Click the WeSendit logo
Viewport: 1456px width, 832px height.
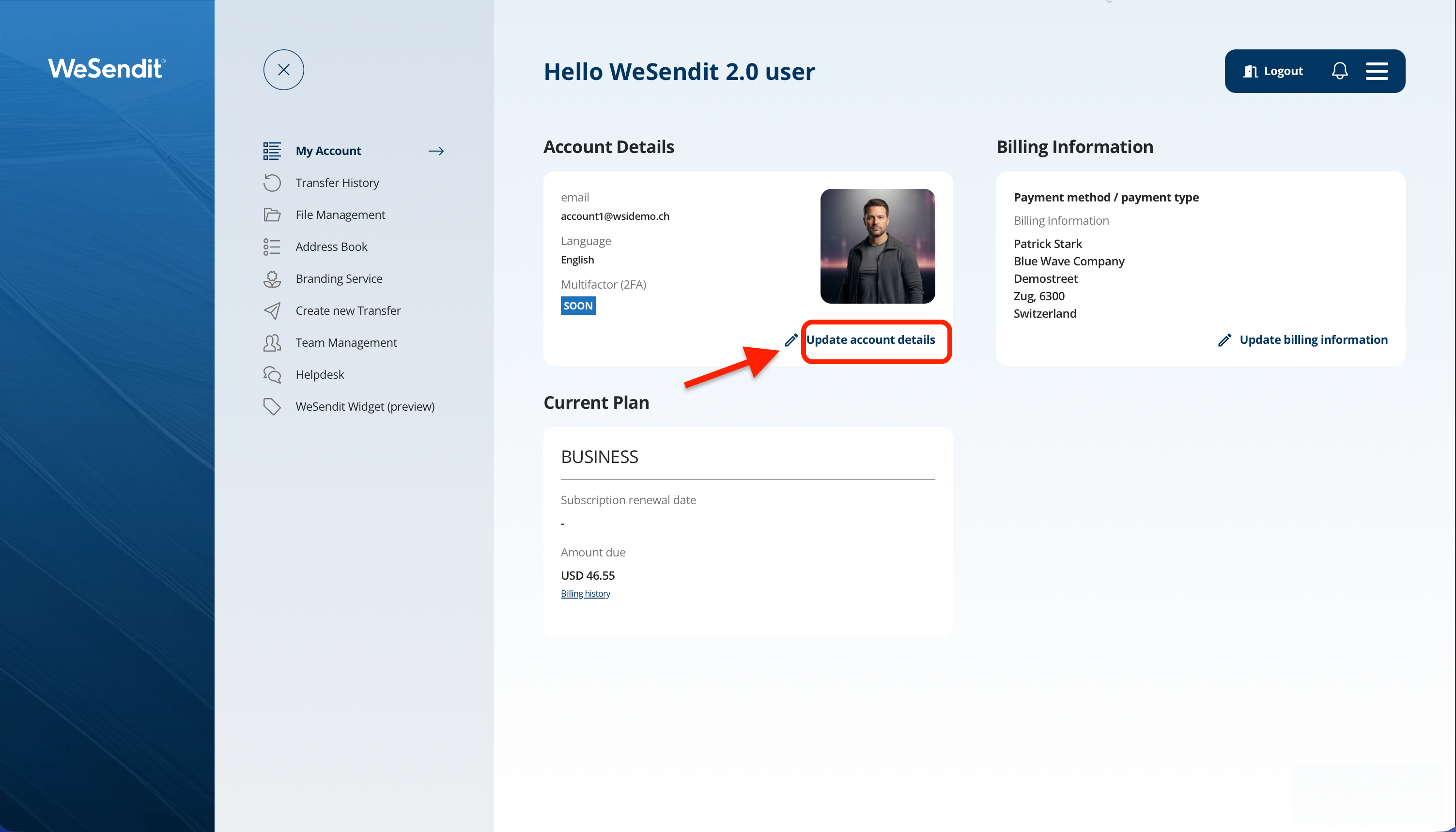point(107,69)
